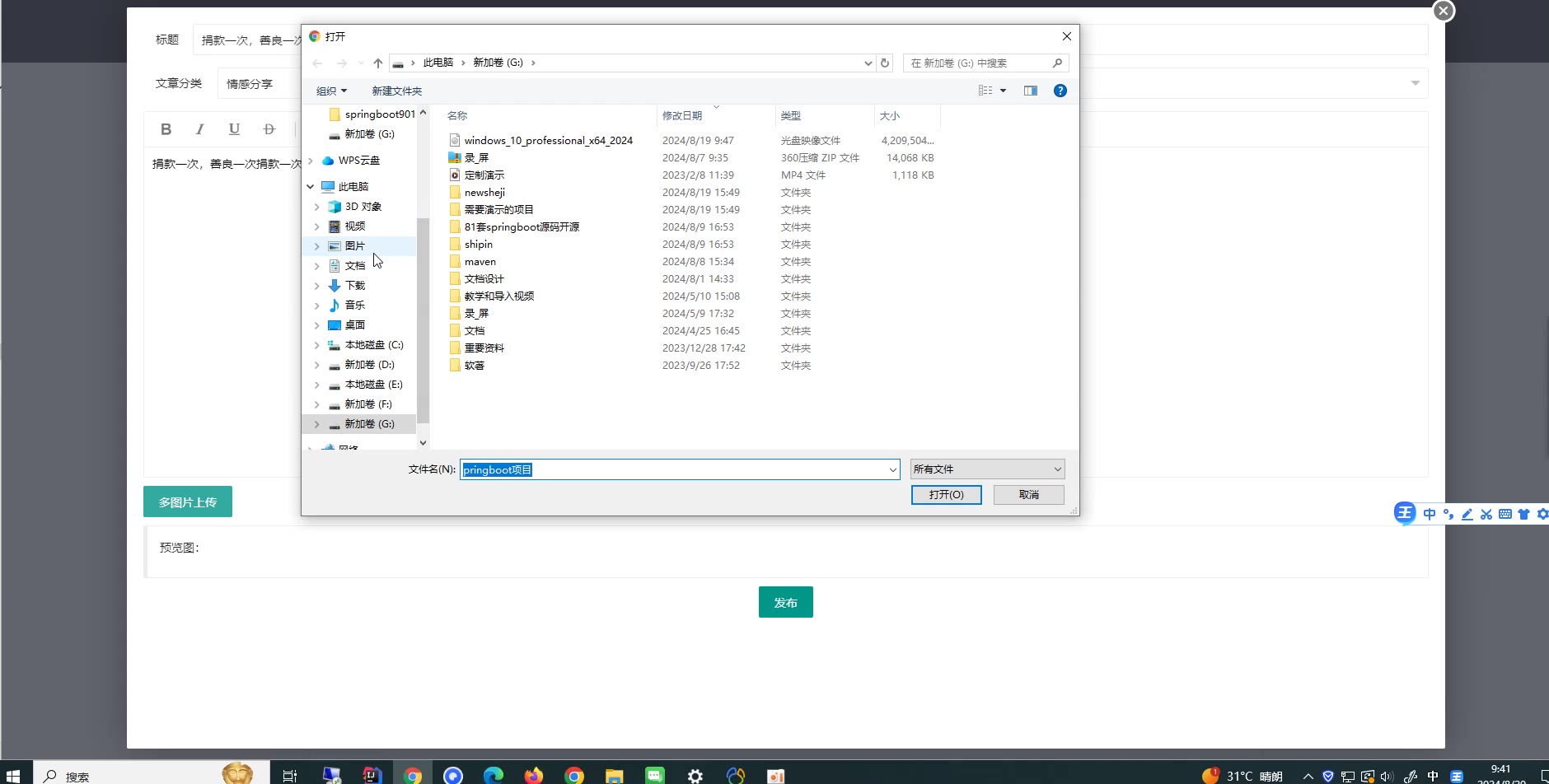
Task: Click search magnifier in dialog search box
Action: pyautogui.click(x=1058, y=63)
